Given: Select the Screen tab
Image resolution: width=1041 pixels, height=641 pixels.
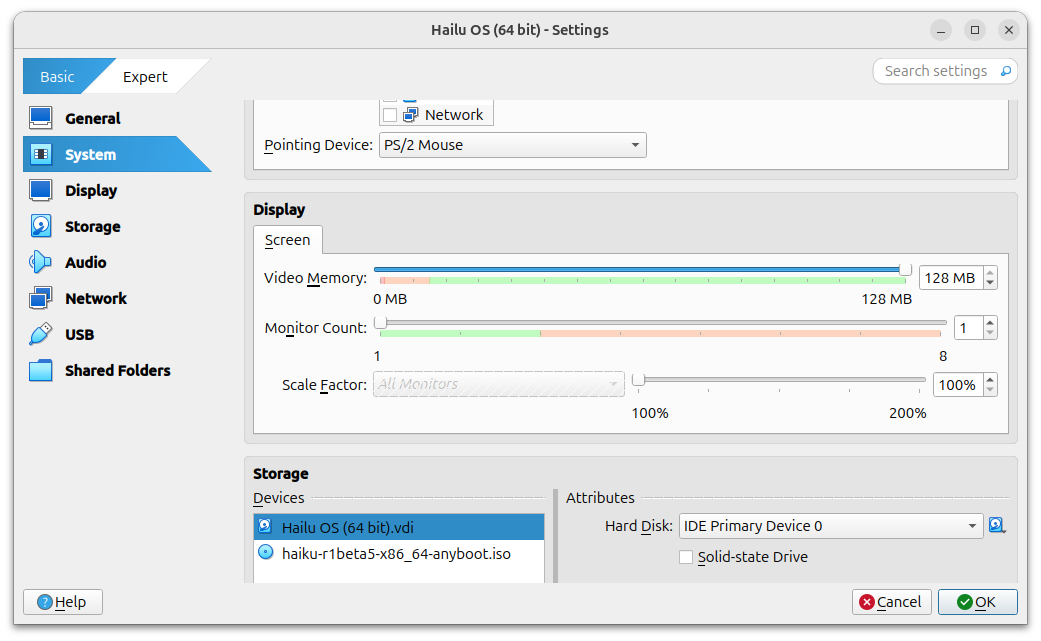Looking at the screenshot, I should point(287,240).
